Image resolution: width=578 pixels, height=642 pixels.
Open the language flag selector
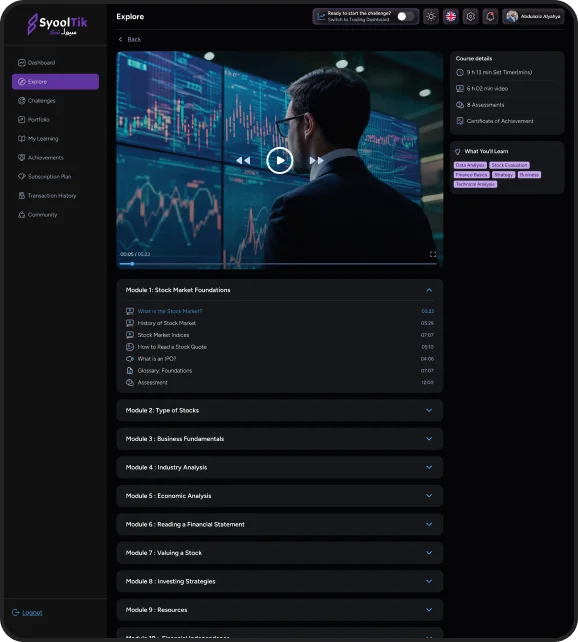pyautogui.click(x=451, y=16)
